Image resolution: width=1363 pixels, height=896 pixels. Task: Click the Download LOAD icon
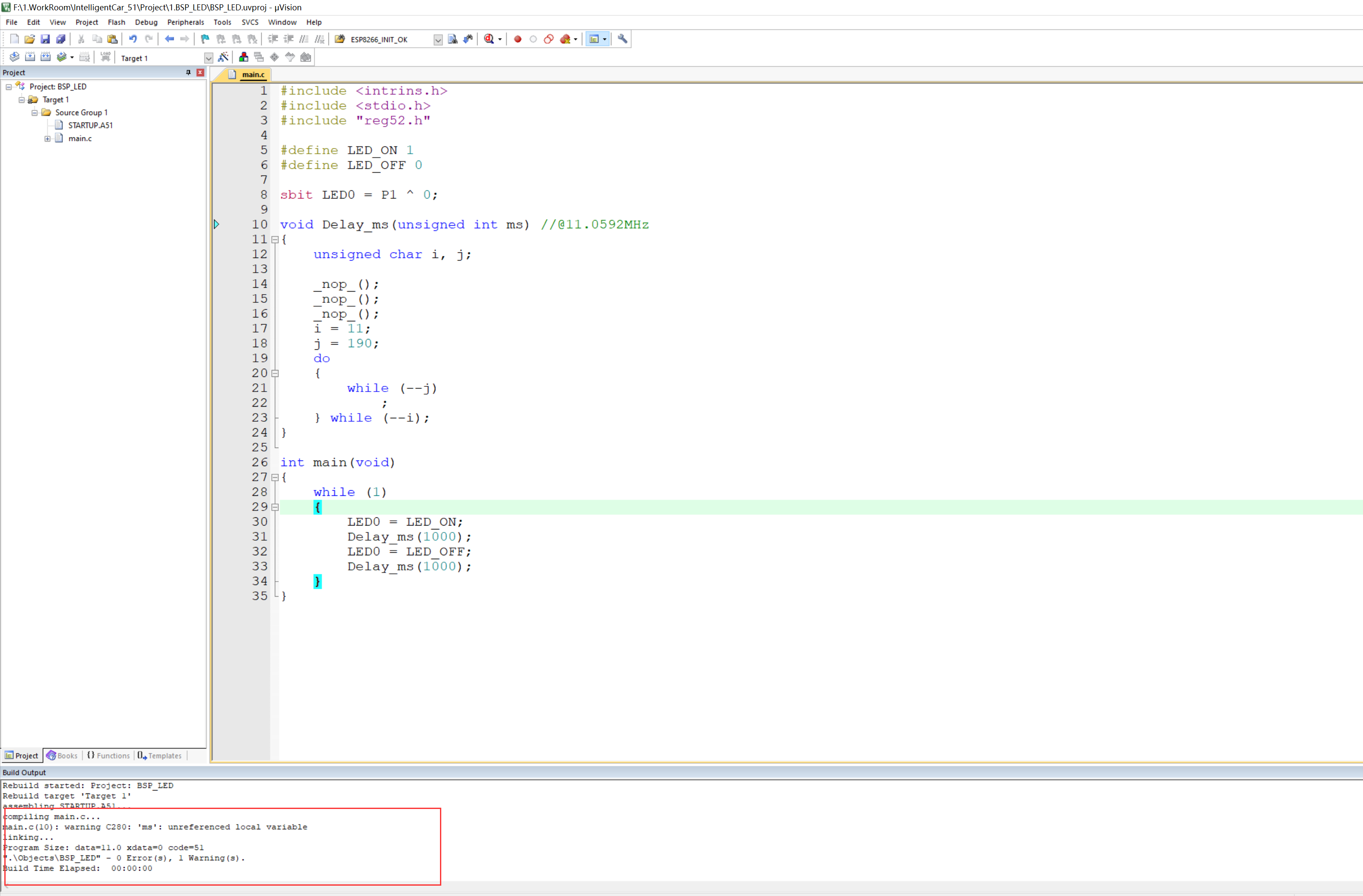pyautogui.click(x=106, y=57)
